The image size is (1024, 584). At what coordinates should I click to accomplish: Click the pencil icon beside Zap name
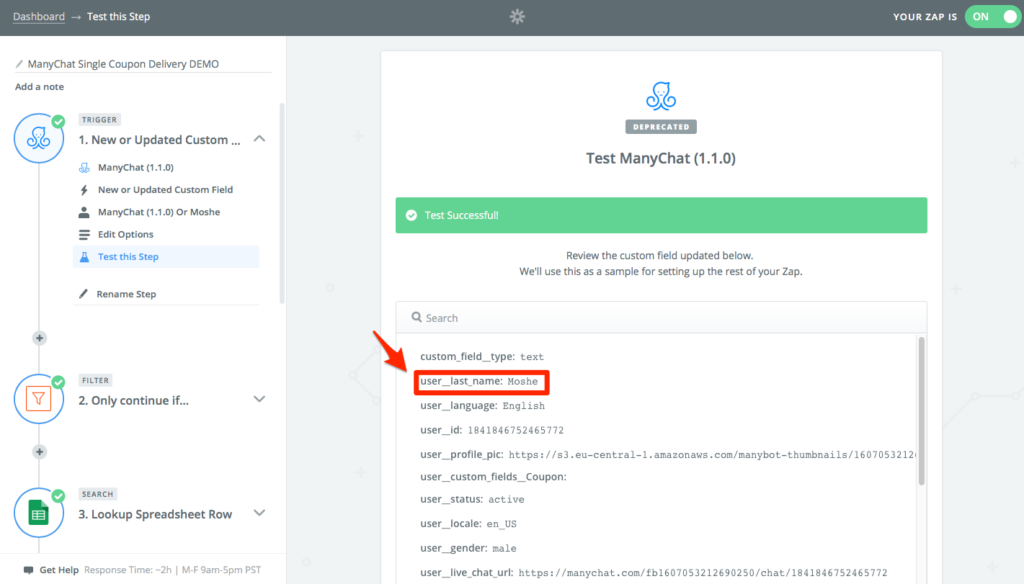coord(19,64)
